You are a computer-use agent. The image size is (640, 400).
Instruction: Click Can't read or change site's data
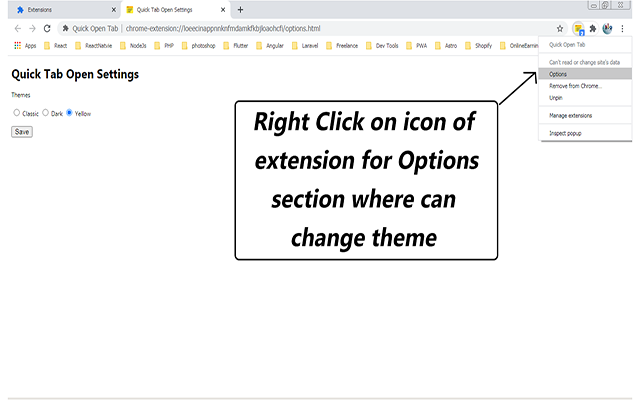(585, 62)
